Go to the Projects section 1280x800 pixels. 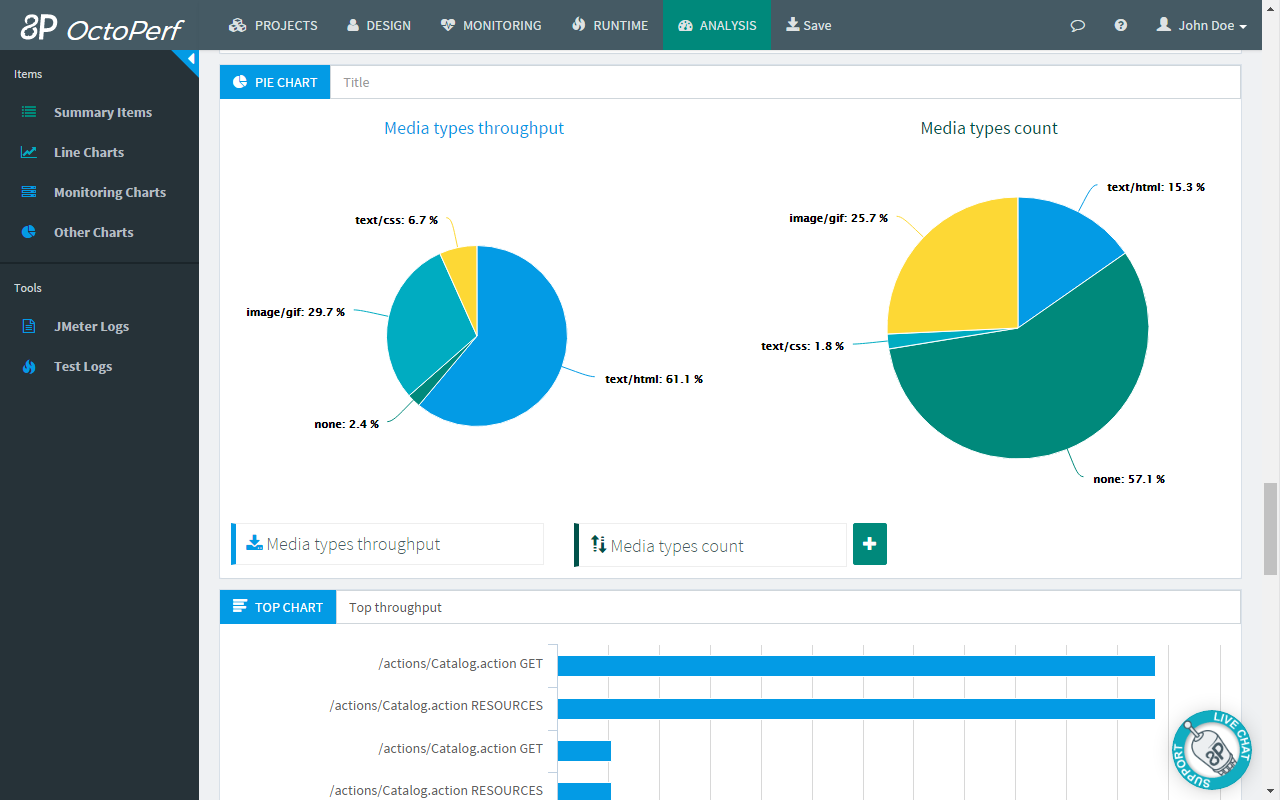click(273, 26)
